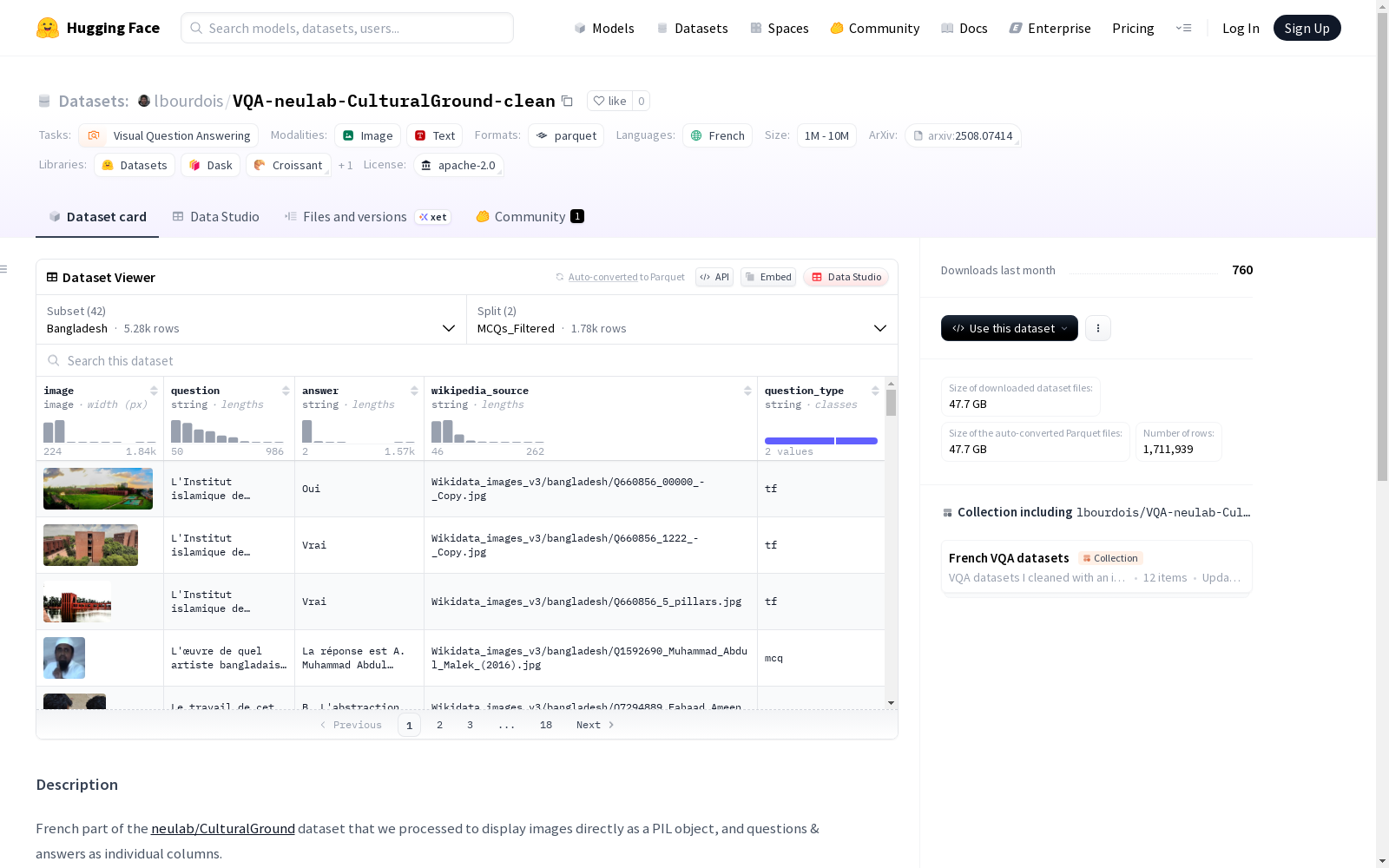Jump to page 18 of the table

click(x=546, y=725)
